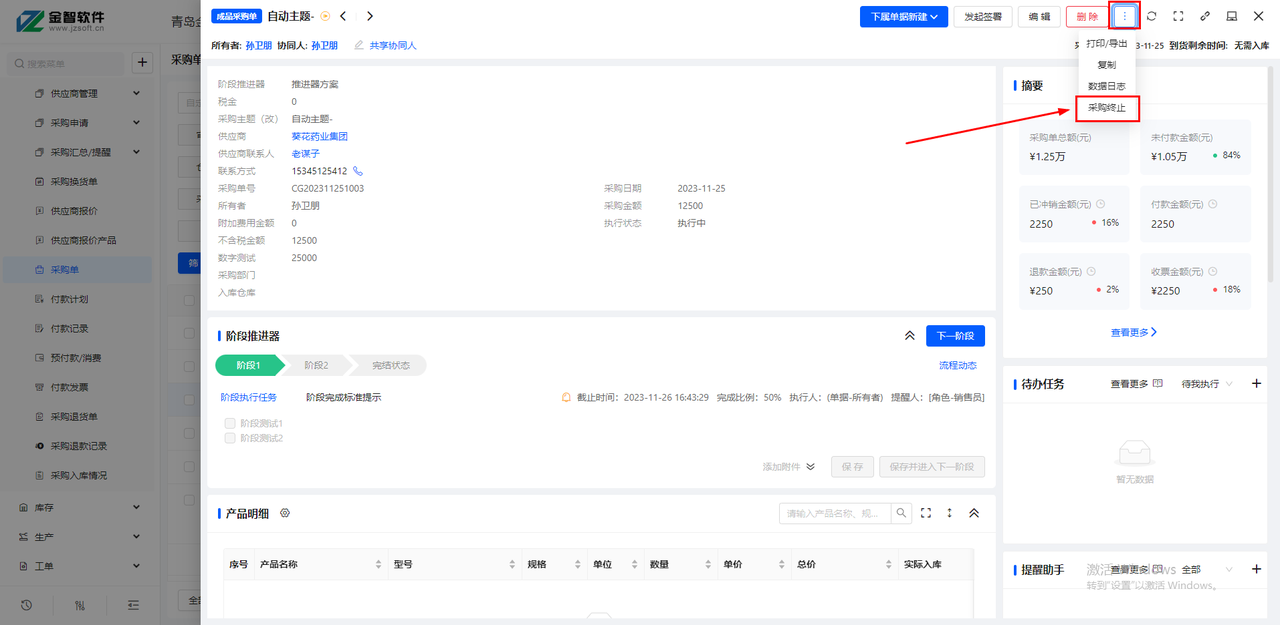
Task: Click clock icon beside 退款金额
Action: coord(1091,271)
